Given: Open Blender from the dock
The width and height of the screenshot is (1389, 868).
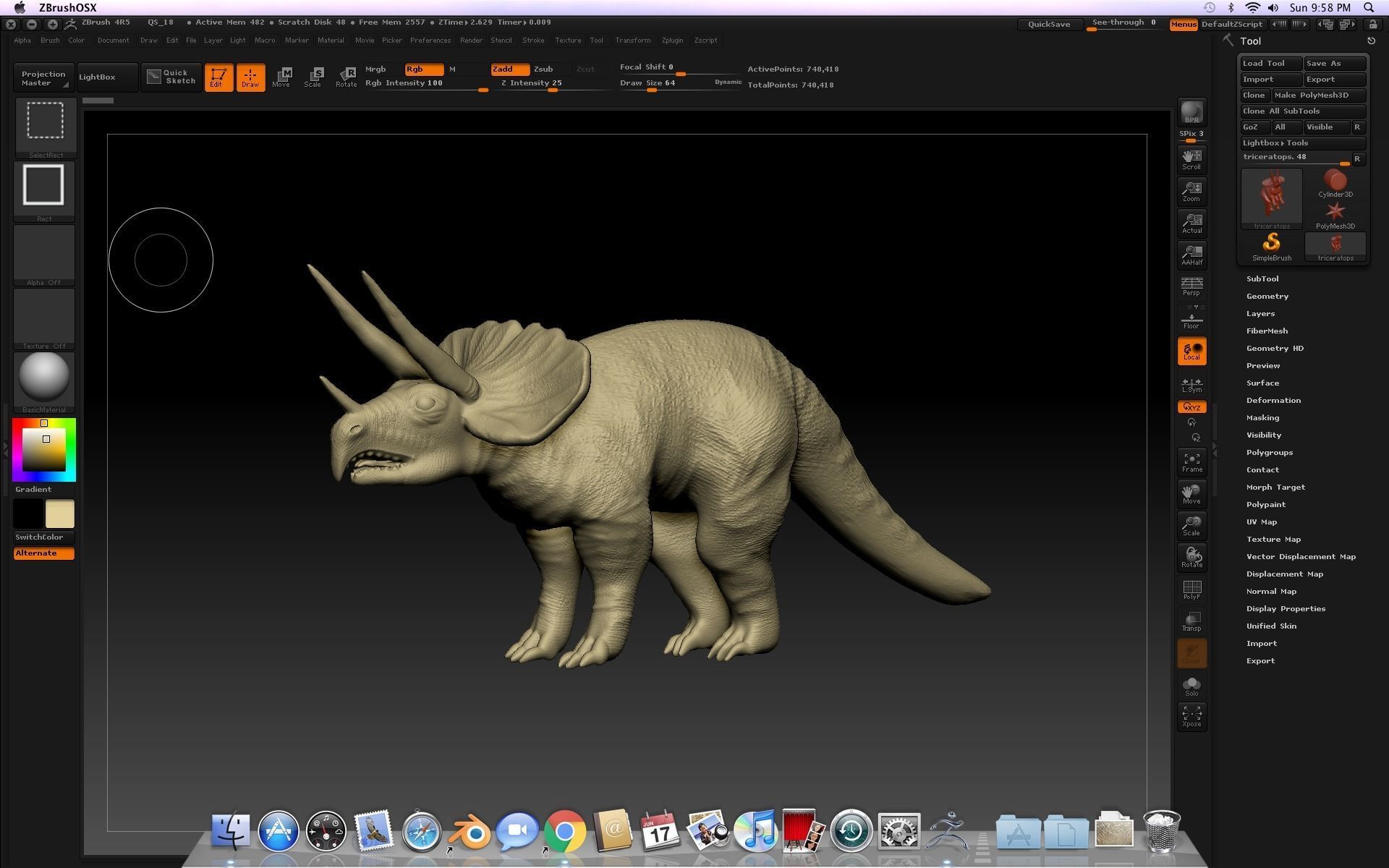Looking at the screenshot, I should tap(470, 831).
